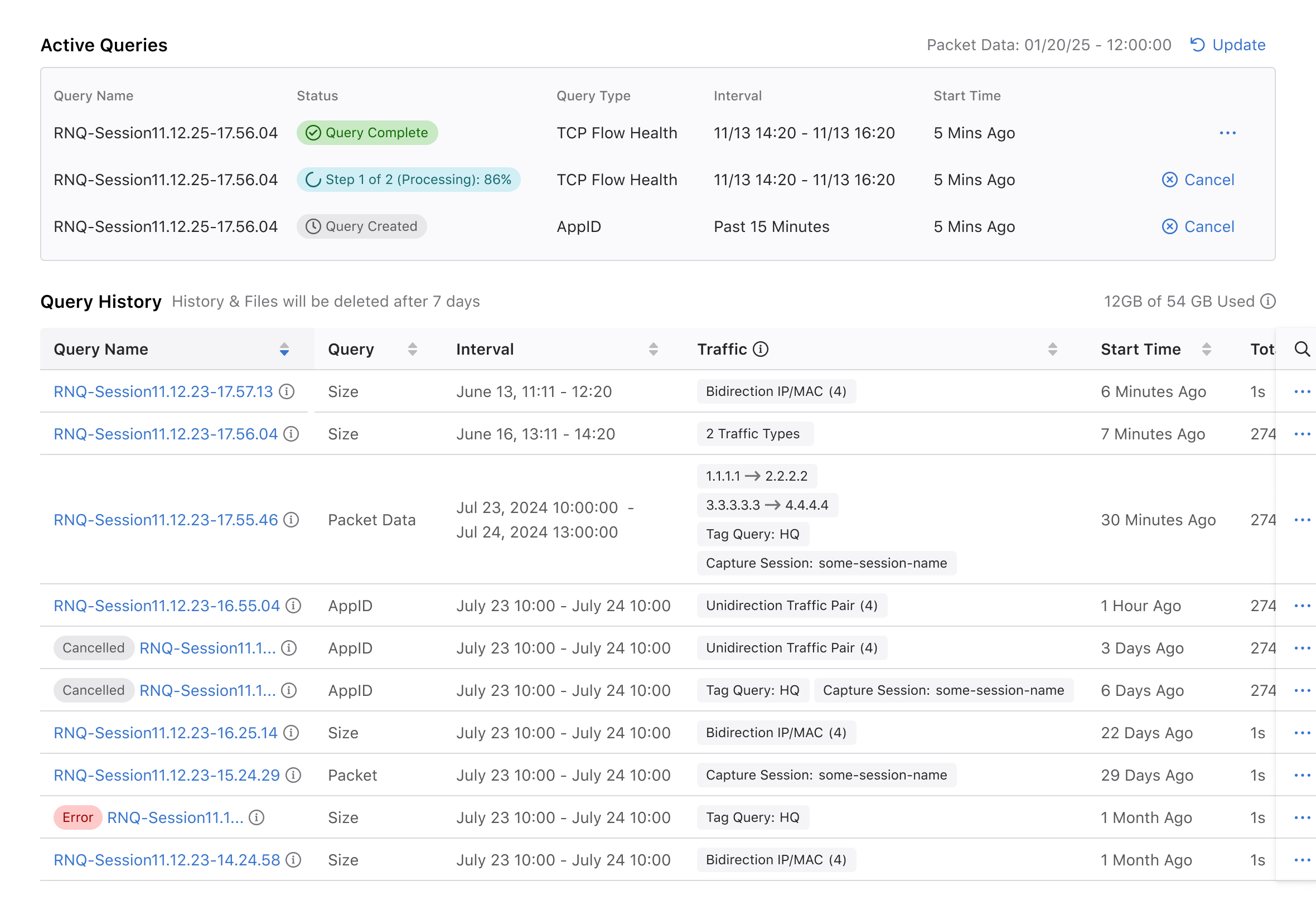
Task: Open more actions for Error query row
Action: pos(1302,817)
